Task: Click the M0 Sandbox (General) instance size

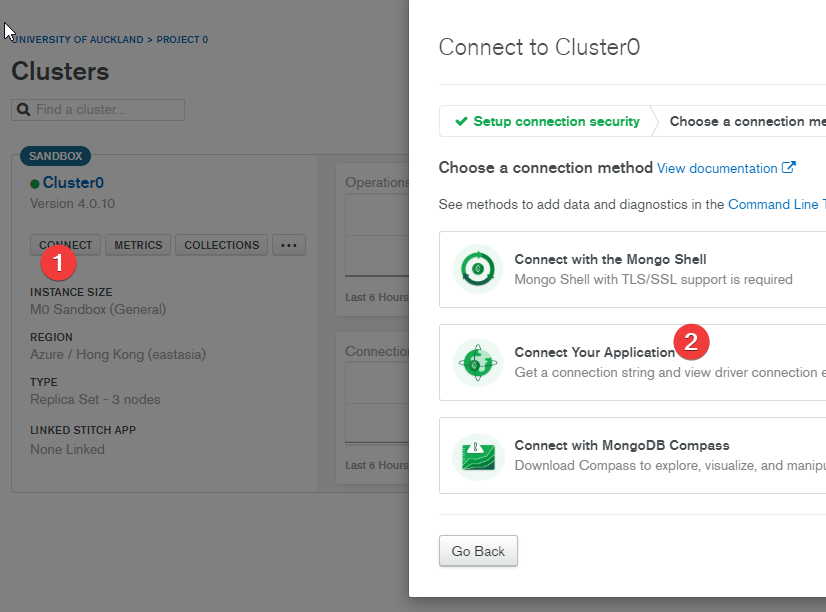Action: (x=98, y=309)
